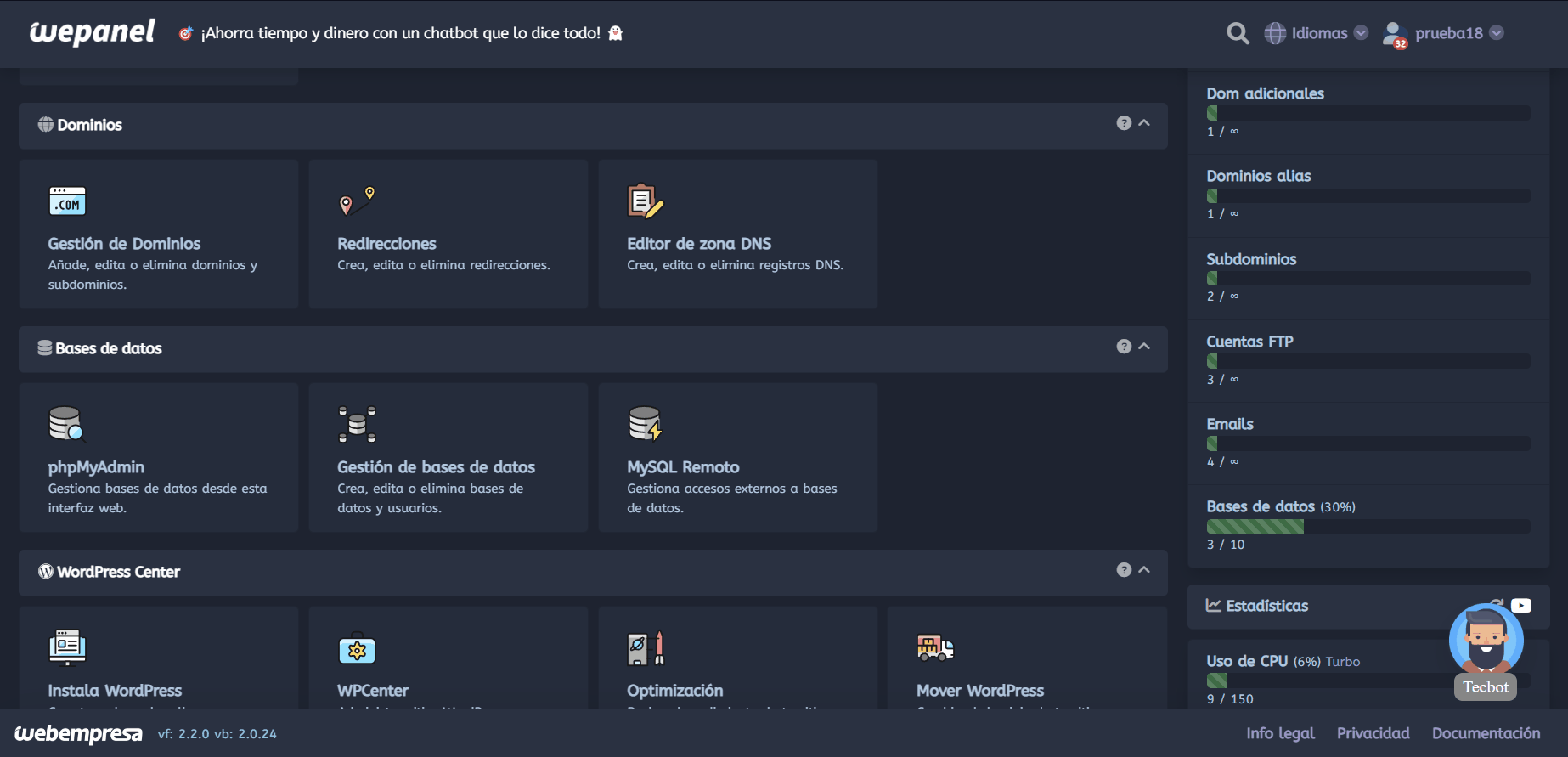Click the Gestión de Dominios .COM icon
Image resolution: width=1568 pixels, height=757 pixels.
tap(67, 201)
